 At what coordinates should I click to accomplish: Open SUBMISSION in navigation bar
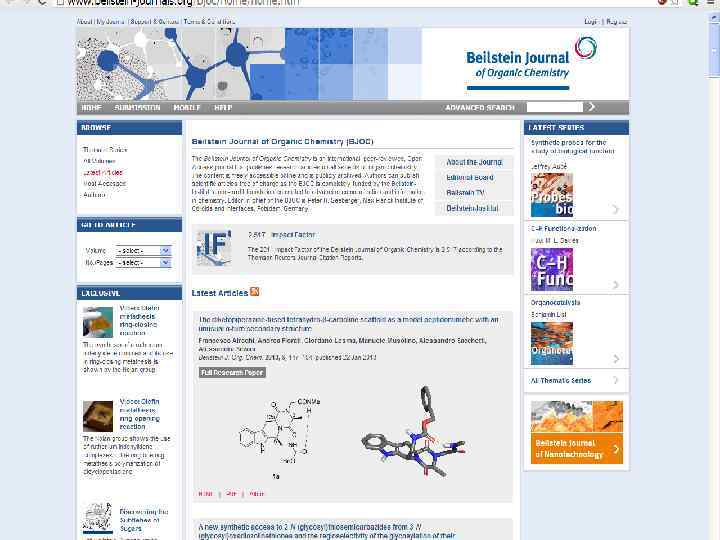tap(137, 107)
